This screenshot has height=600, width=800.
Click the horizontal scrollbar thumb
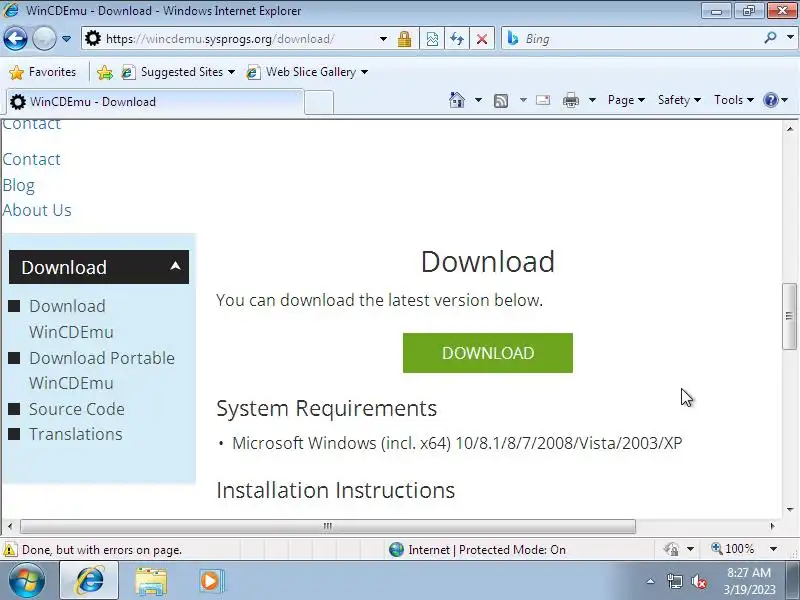coord(328,526)
